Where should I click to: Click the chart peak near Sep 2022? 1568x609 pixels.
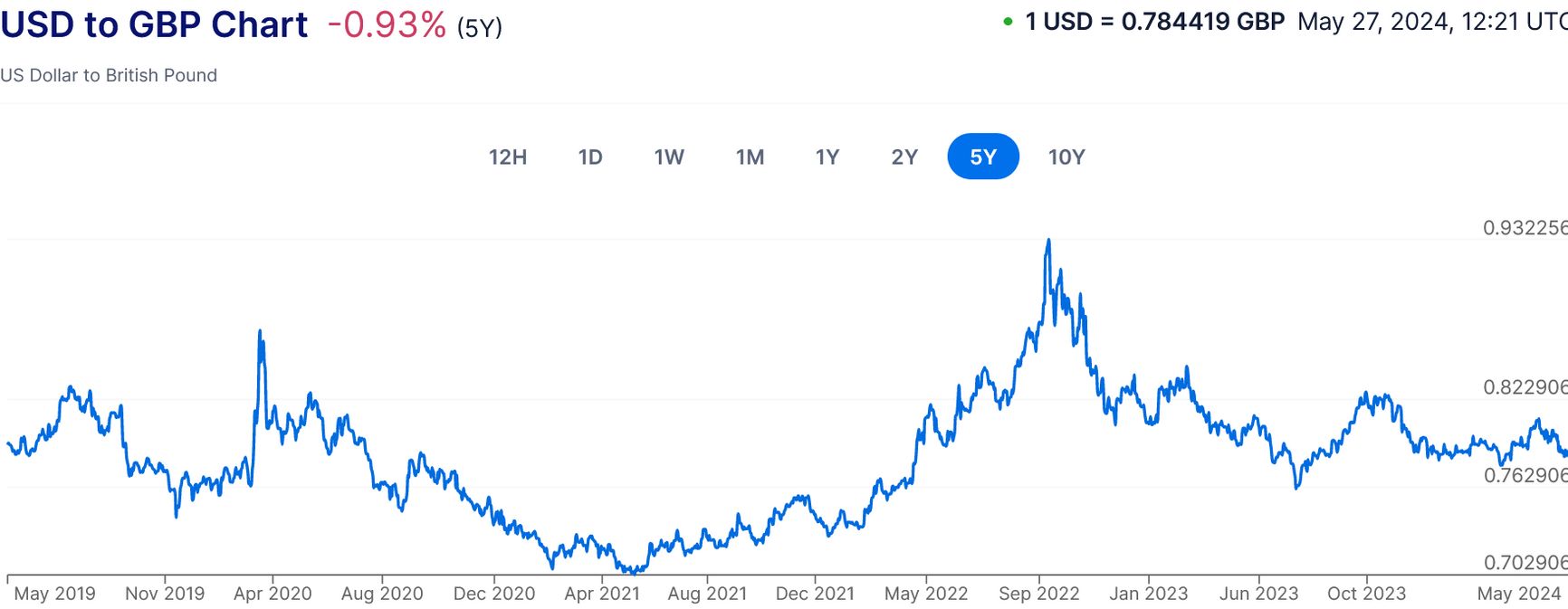1048,241
